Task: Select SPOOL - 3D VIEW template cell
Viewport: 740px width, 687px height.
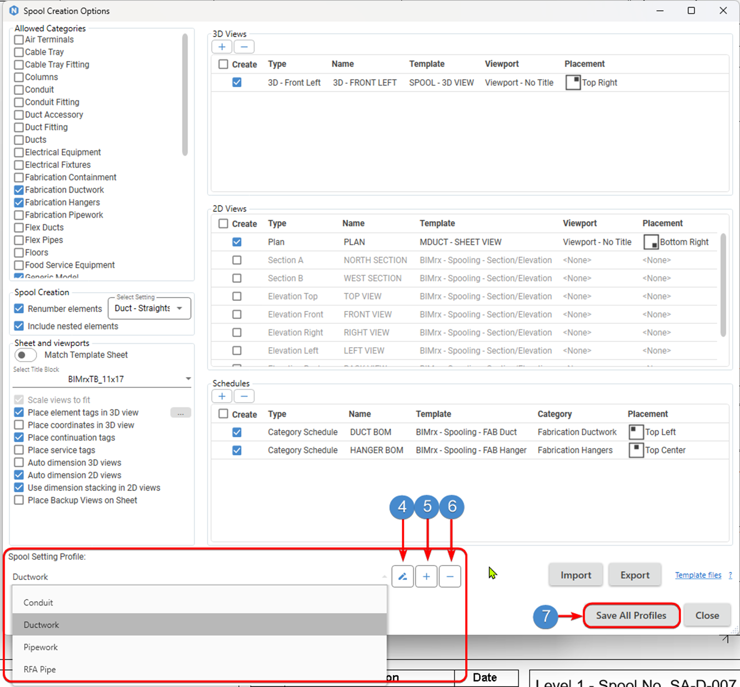Action: [441, 83]
